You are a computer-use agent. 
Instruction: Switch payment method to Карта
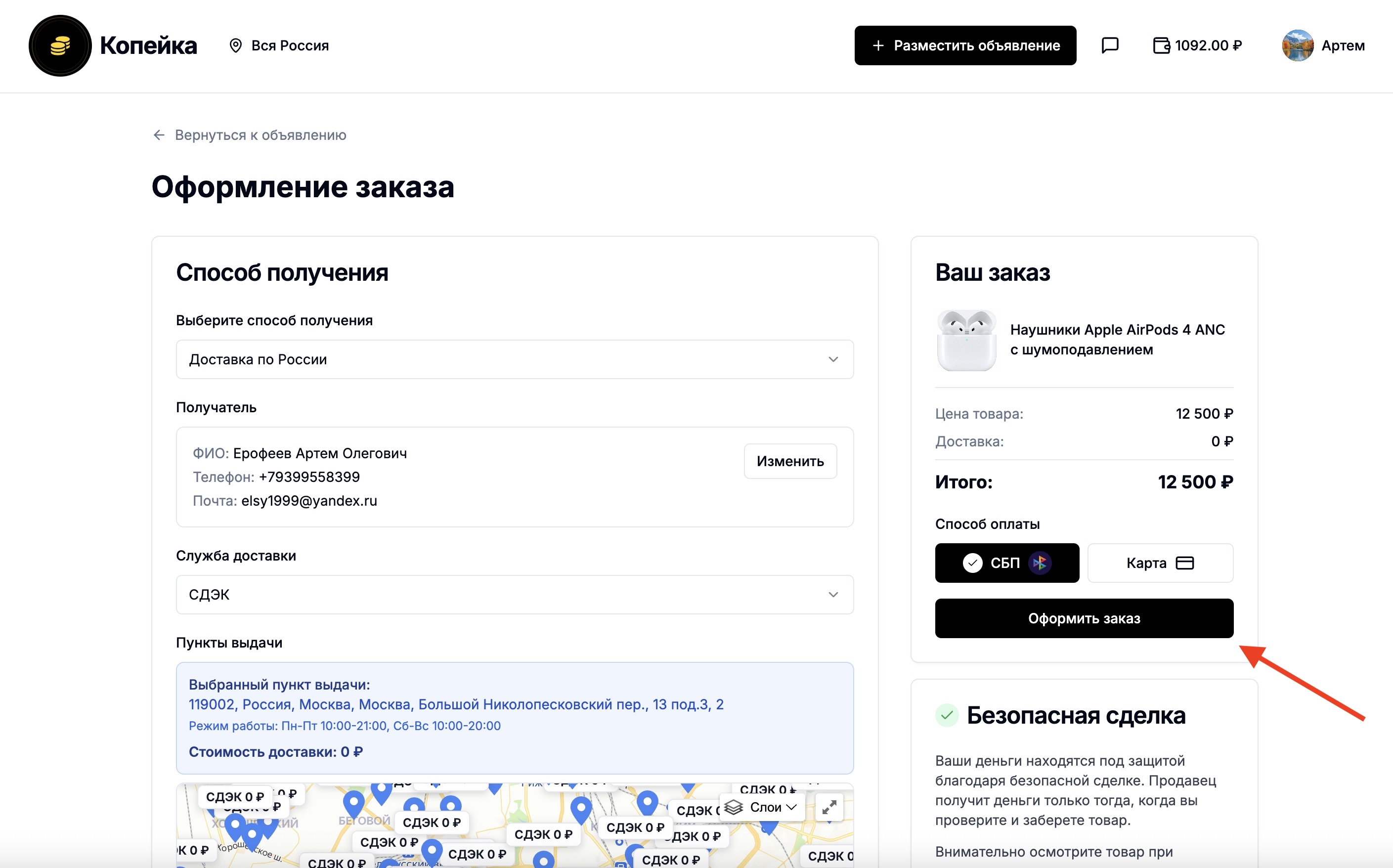[x=1159, y=563]
